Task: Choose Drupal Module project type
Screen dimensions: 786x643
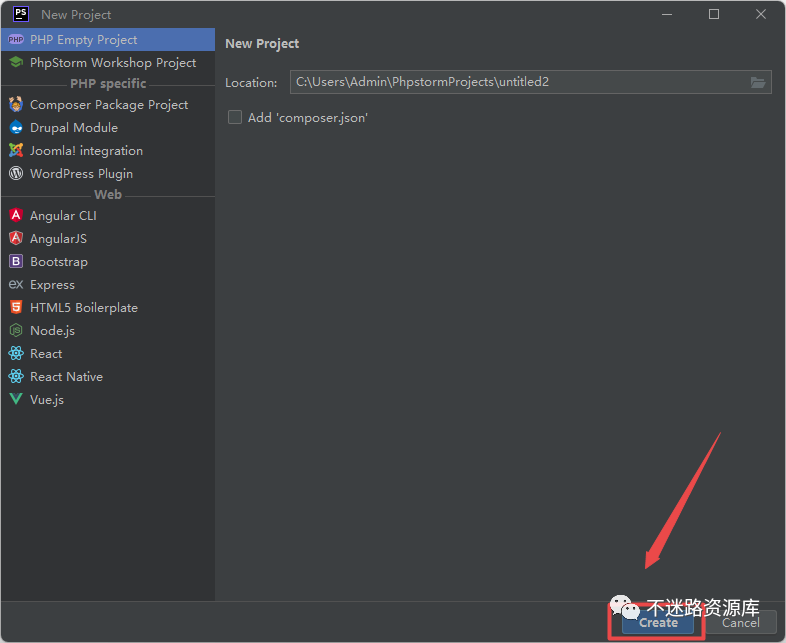Action: click(108, 128)
